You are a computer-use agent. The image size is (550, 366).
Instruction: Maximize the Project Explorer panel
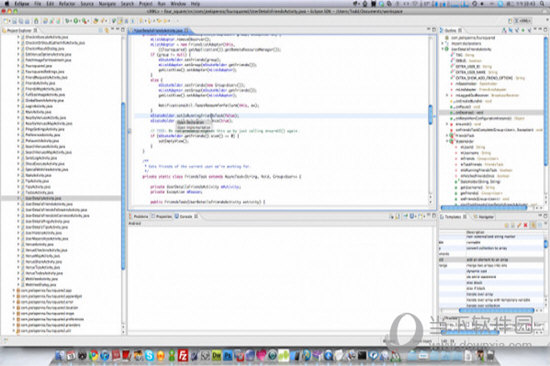point(123,30)
